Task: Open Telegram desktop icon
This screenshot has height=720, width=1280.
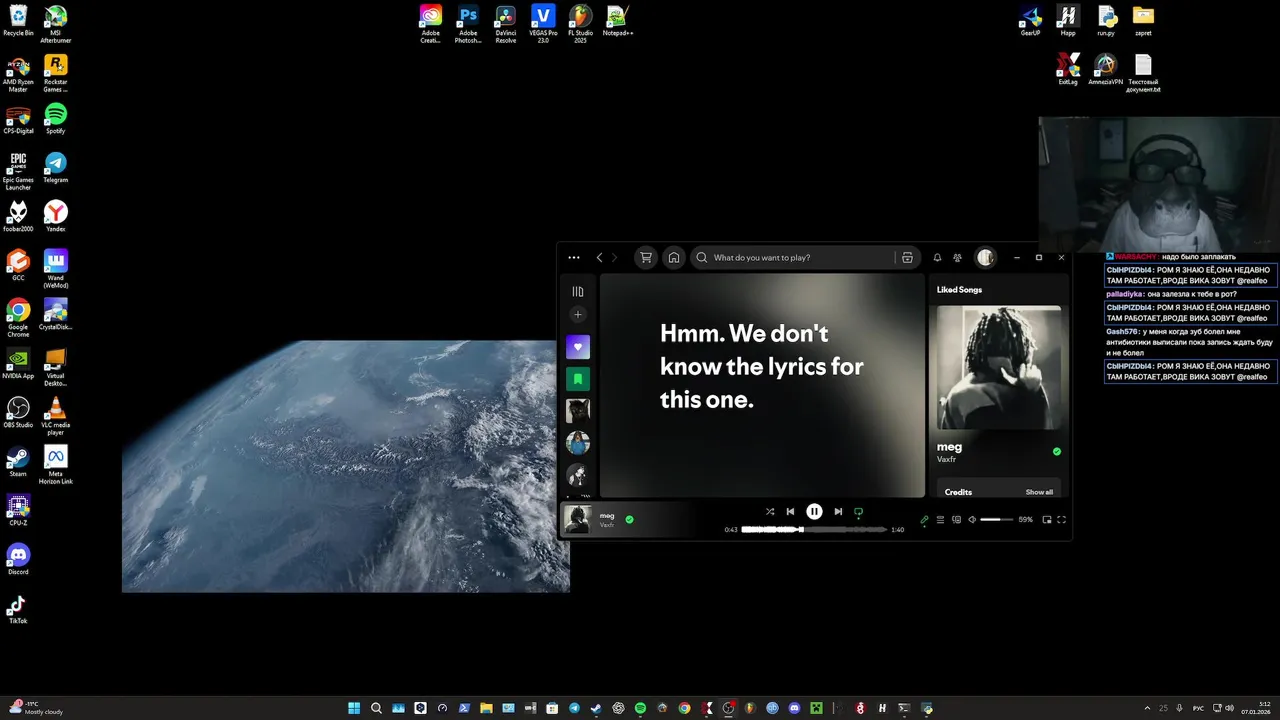Action: click(x=56, y=167)
